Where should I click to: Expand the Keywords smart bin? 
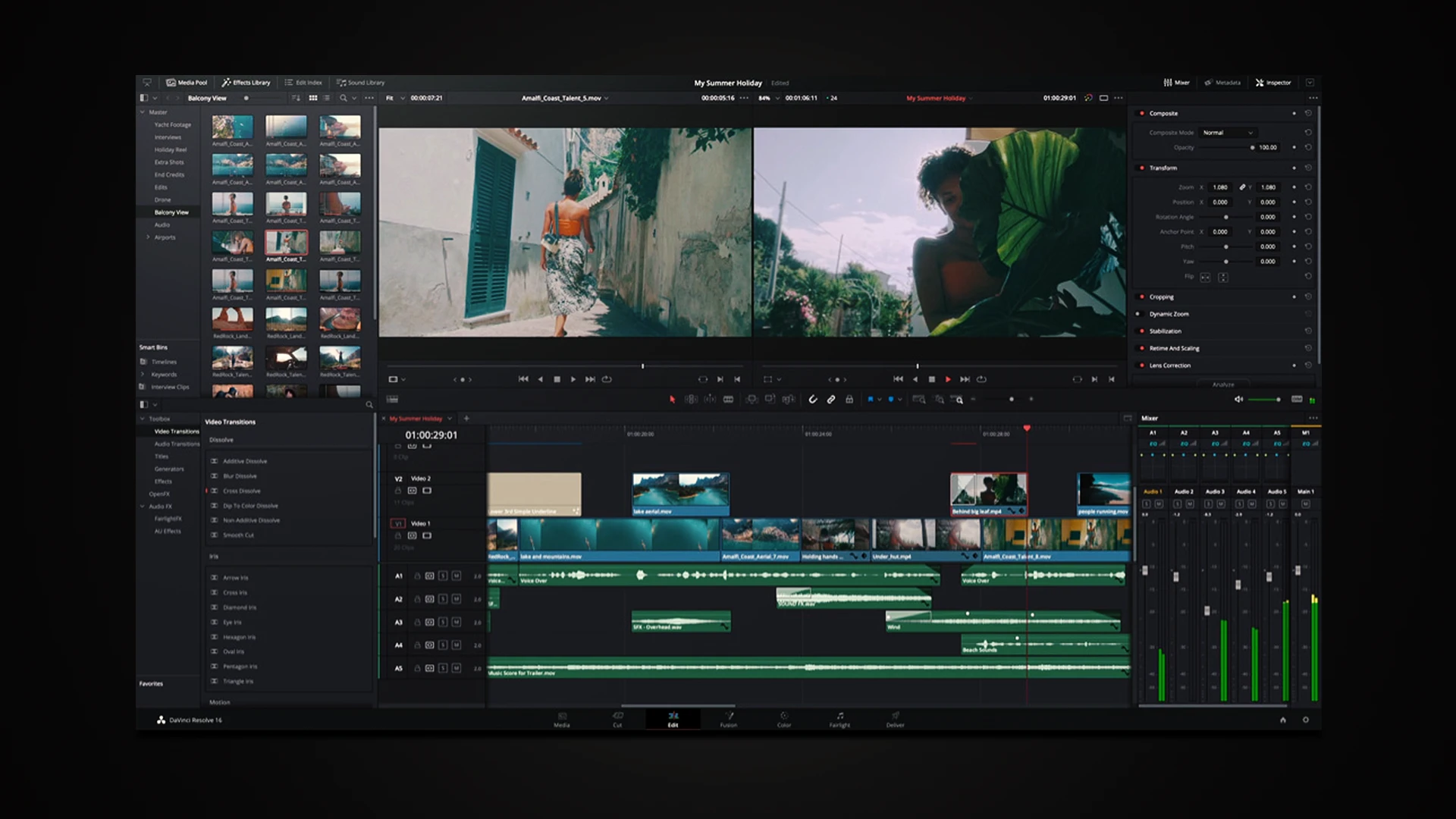142,374
